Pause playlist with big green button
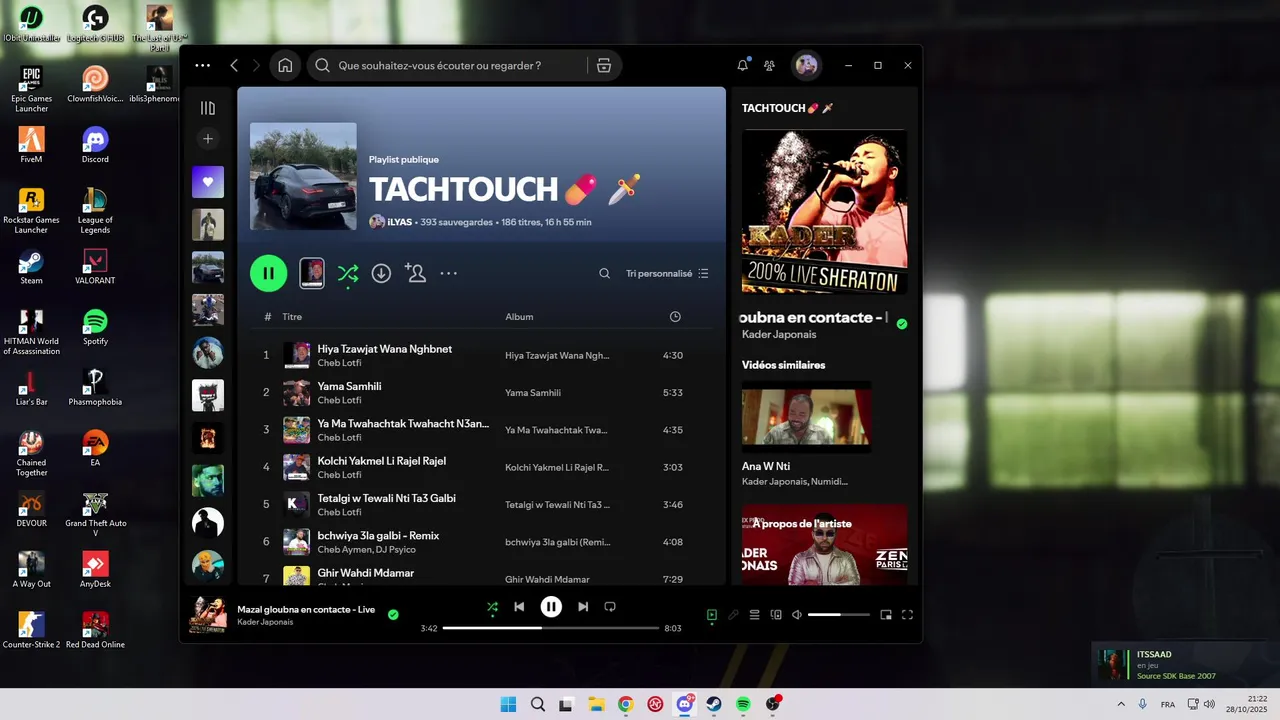The width and height of the screenshot is (1280, 720). coord(268,273)
